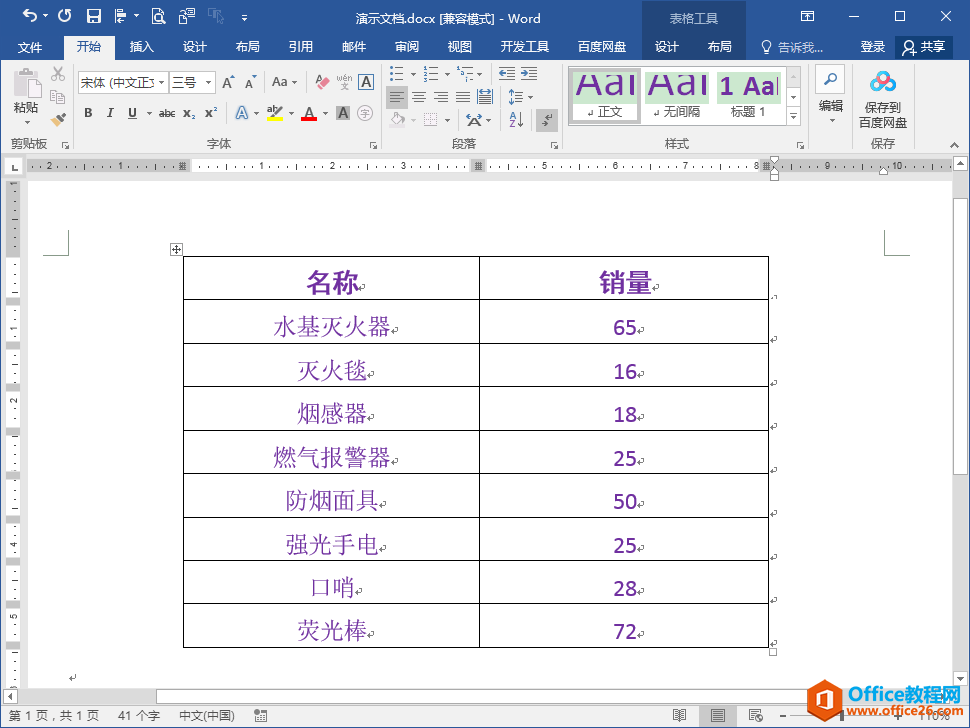Click the 登录 sign in link
Screen dimensions: 970x728
pos(872,47)
